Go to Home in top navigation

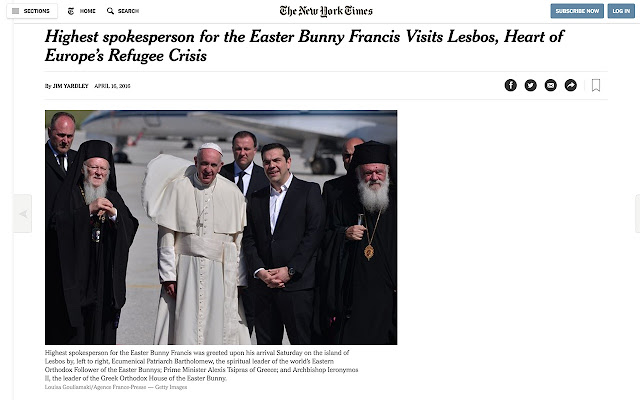click(x=87, y=11)
